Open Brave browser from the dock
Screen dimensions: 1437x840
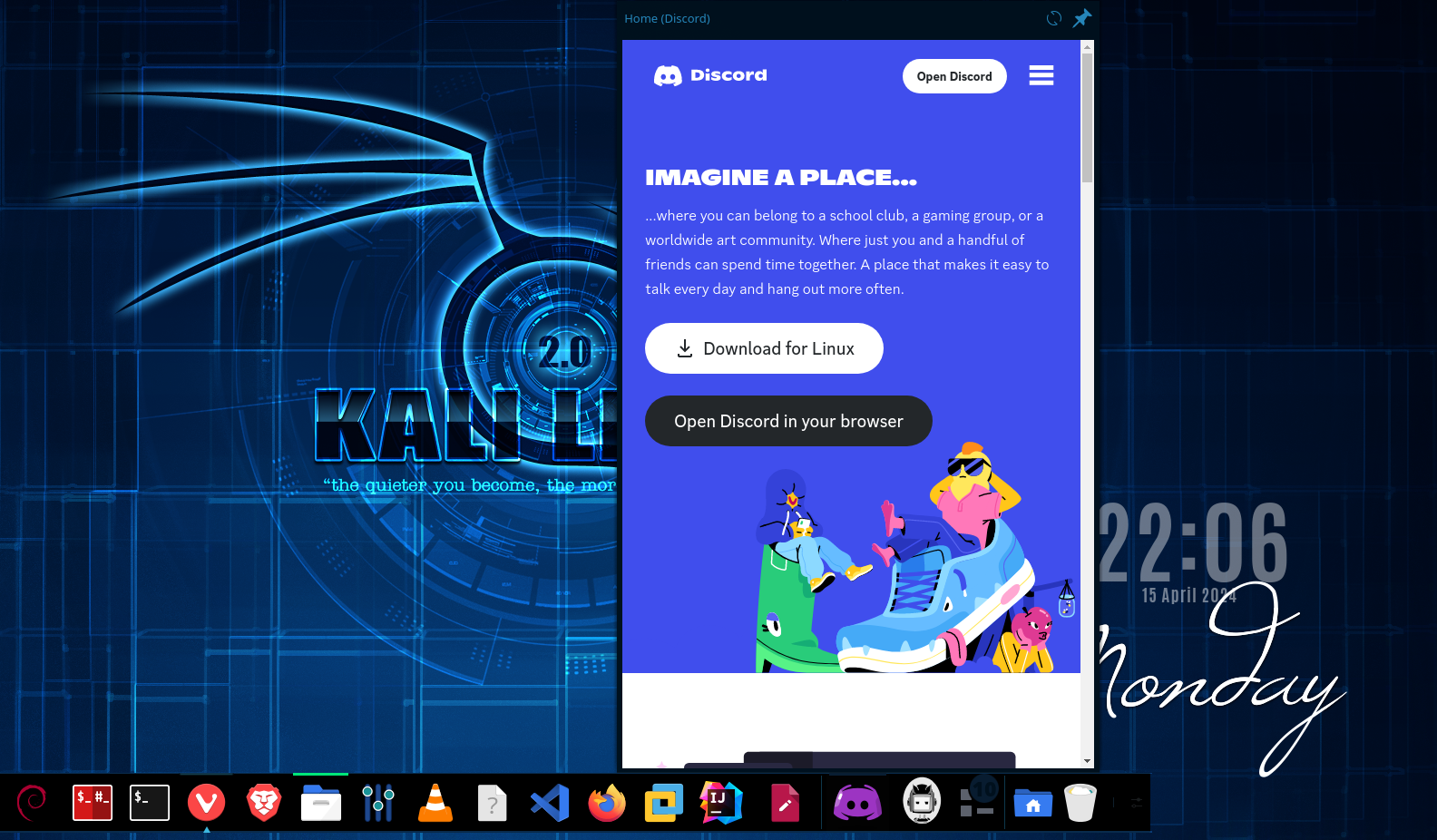[264, 803]
